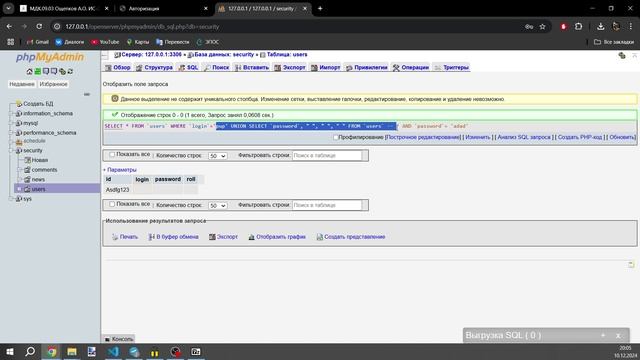This screenshot has height=360, width=640.
Task: Open Chrome downloads icon
Action: tap(600, 27)
